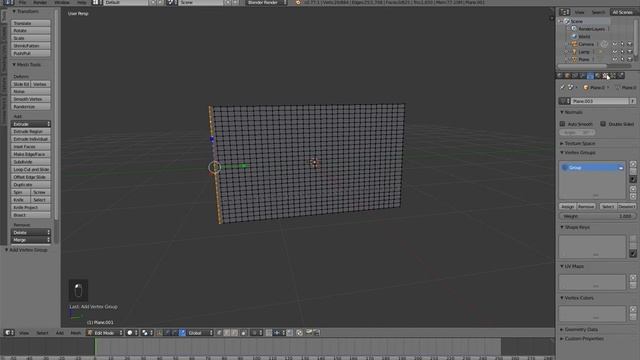This screenshot has height=360, width=640.
Task: Open the Help menu
Action: [82, 2]
